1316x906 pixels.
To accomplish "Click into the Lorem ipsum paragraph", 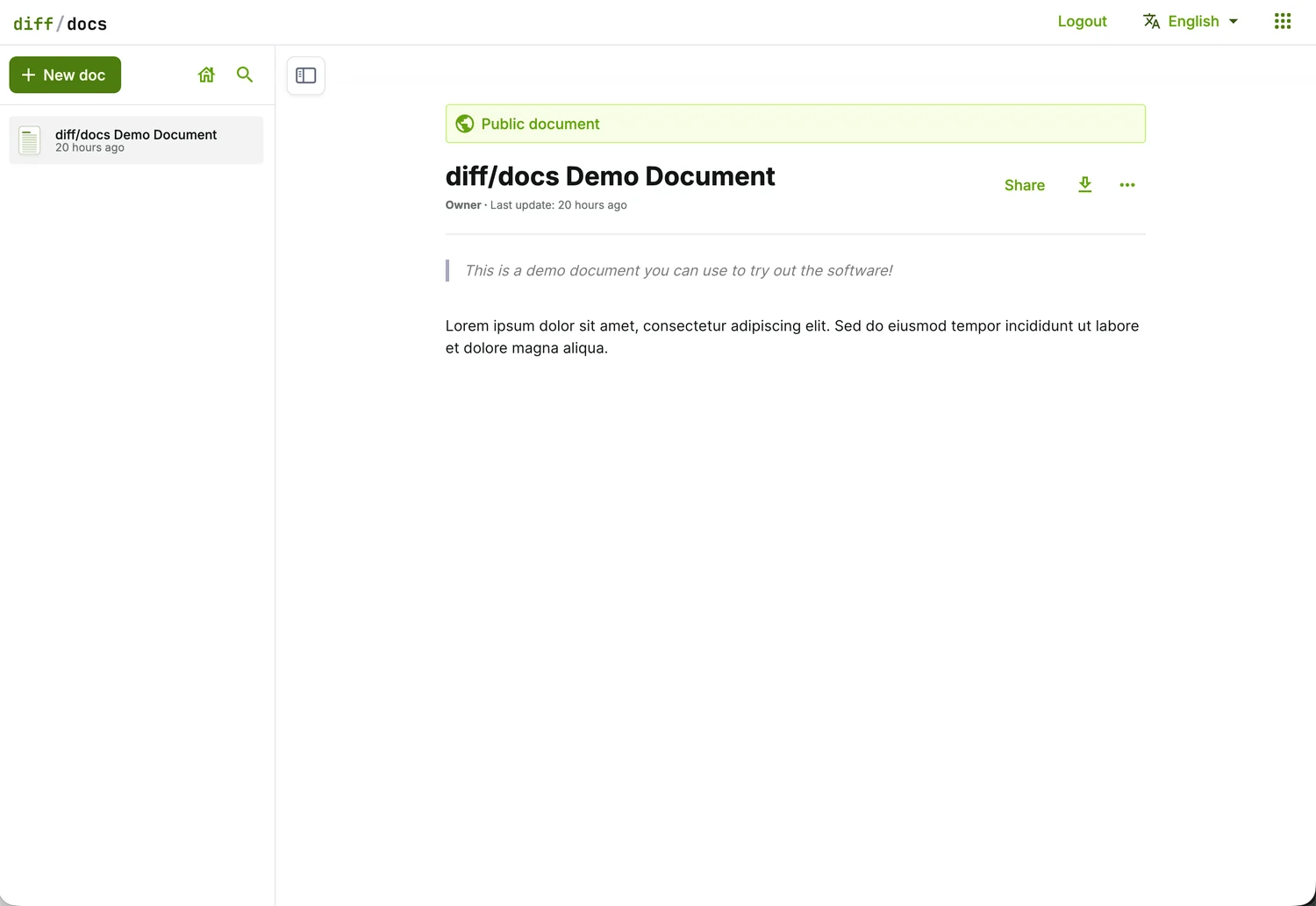I will click(792, 337).
